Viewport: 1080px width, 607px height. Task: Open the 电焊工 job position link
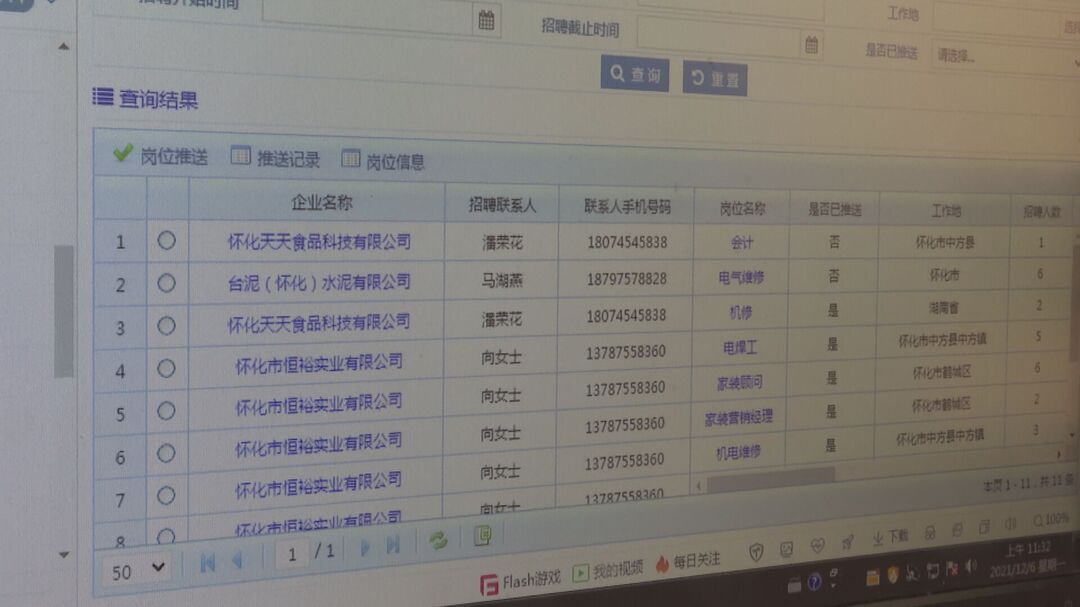740,348
